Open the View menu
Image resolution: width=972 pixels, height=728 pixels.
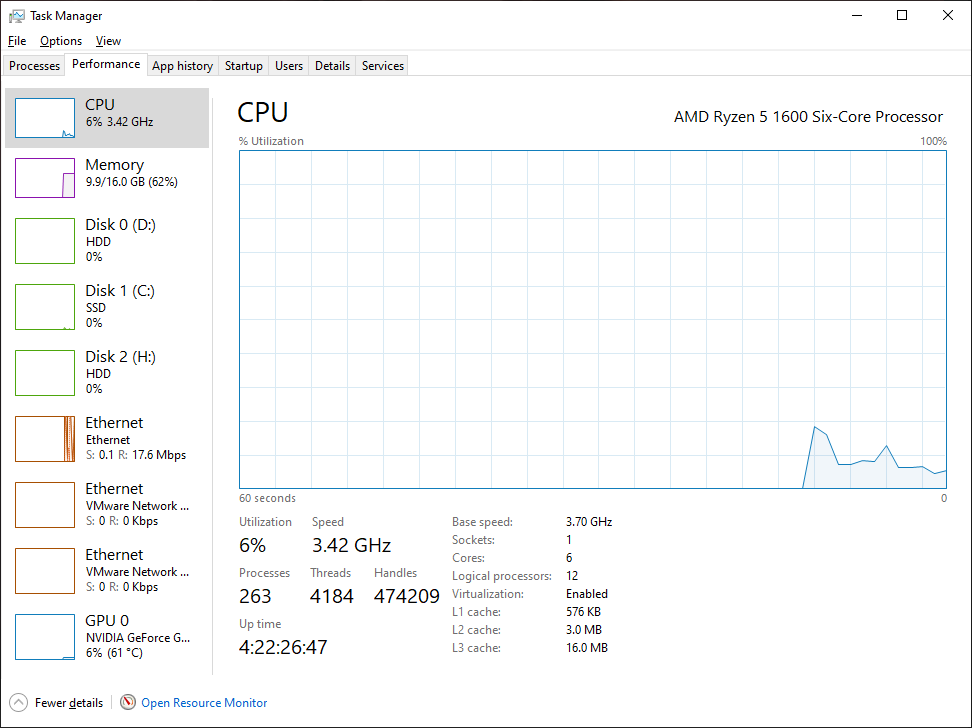click(108, 41)
